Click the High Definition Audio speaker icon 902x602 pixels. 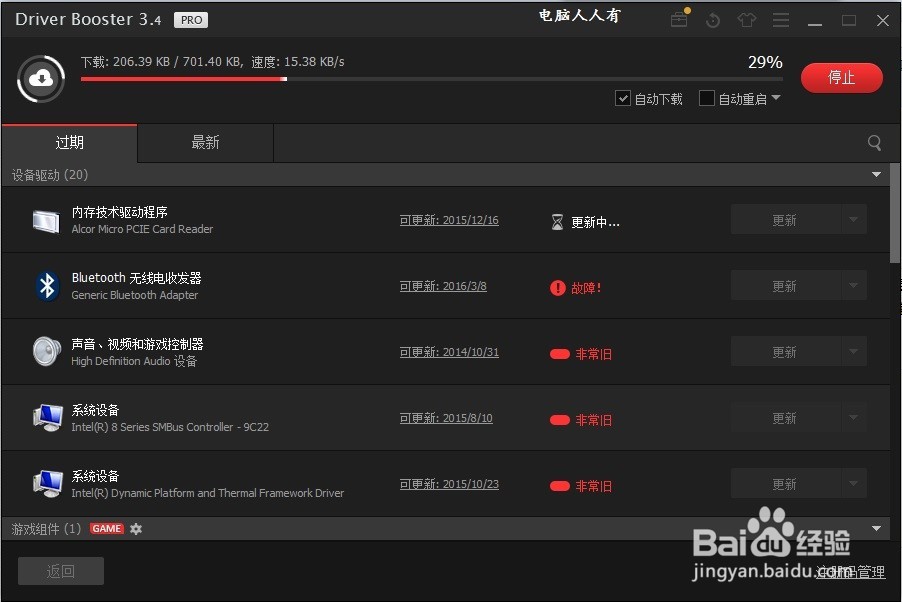(47, 352)
